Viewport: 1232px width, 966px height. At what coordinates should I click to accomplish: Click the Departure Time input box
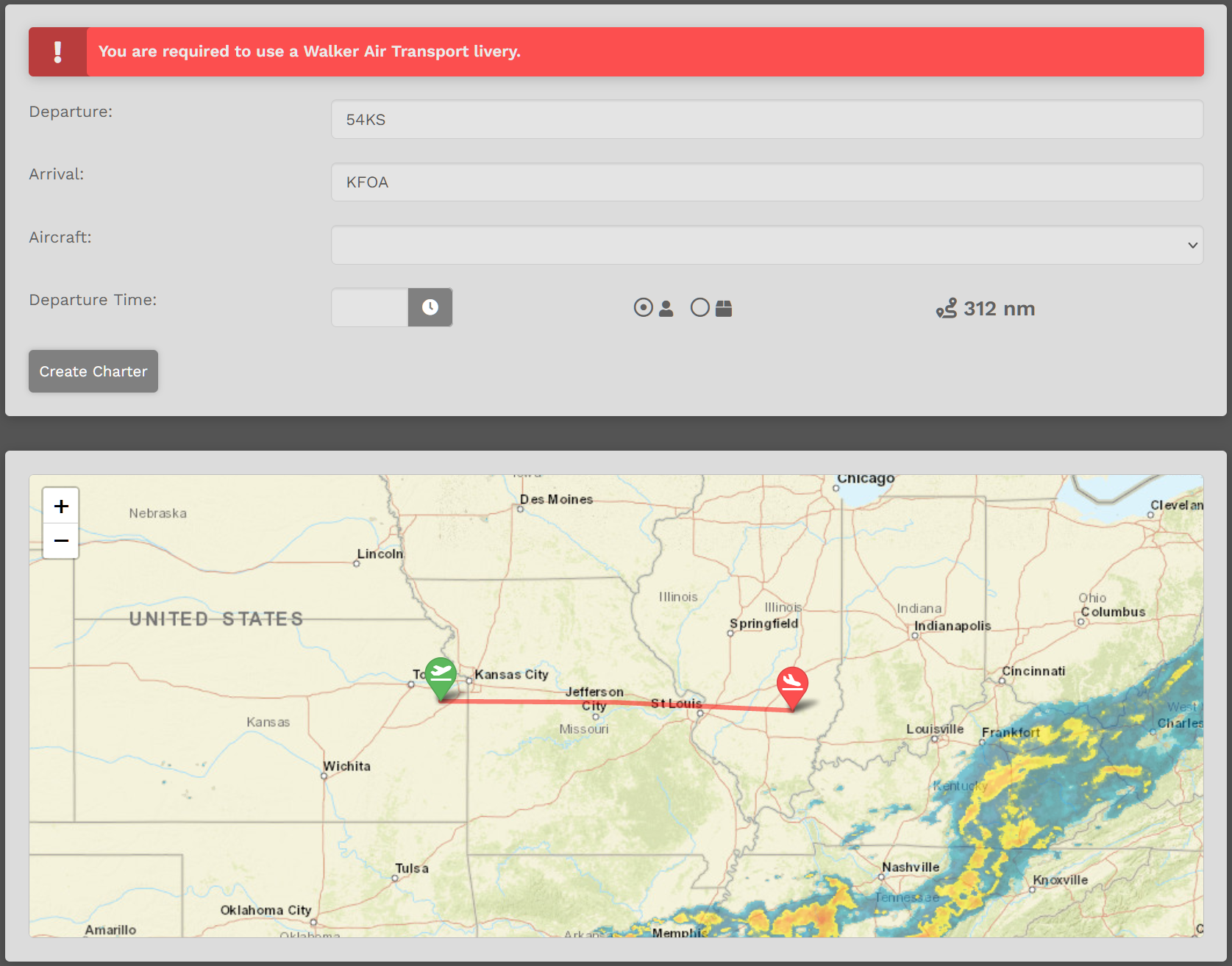[x=370, y=307]
